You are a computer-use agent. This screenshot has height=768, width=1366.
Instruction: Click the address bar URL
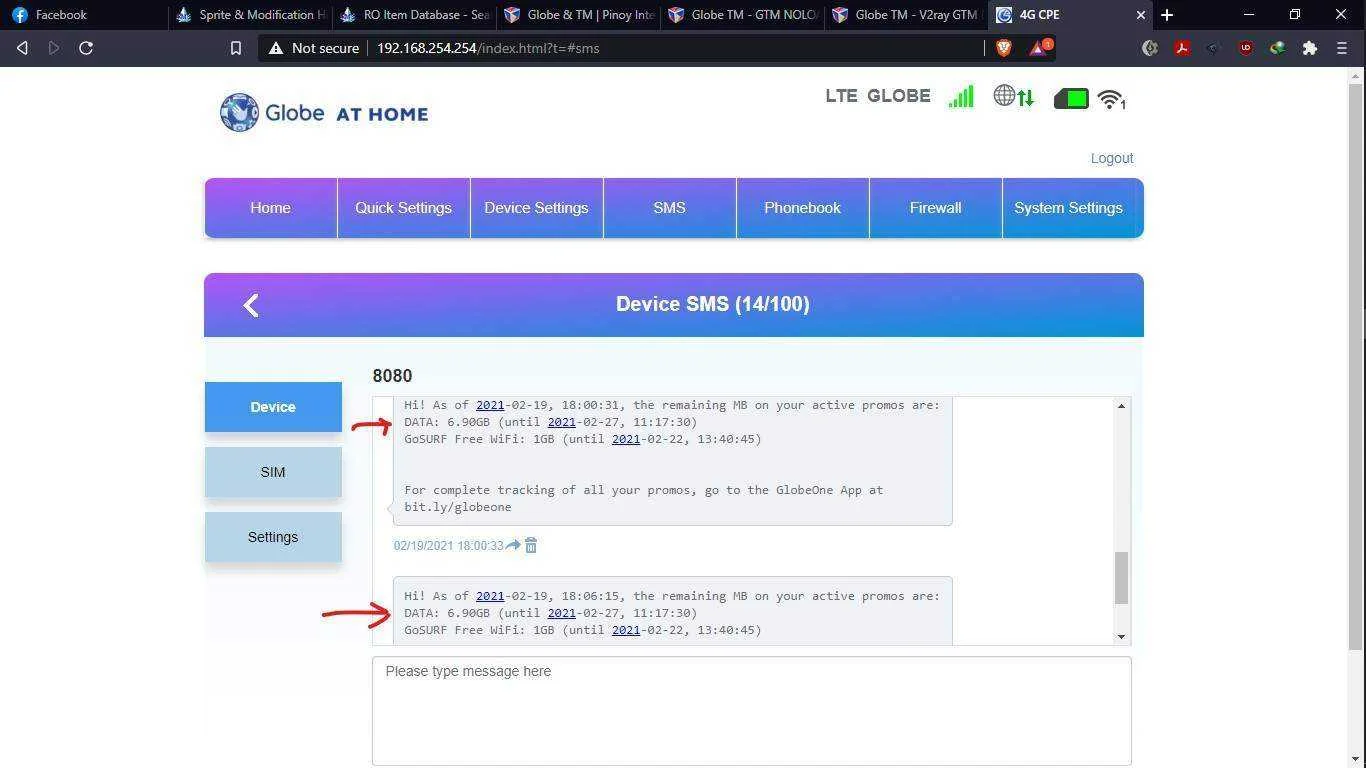488,48
